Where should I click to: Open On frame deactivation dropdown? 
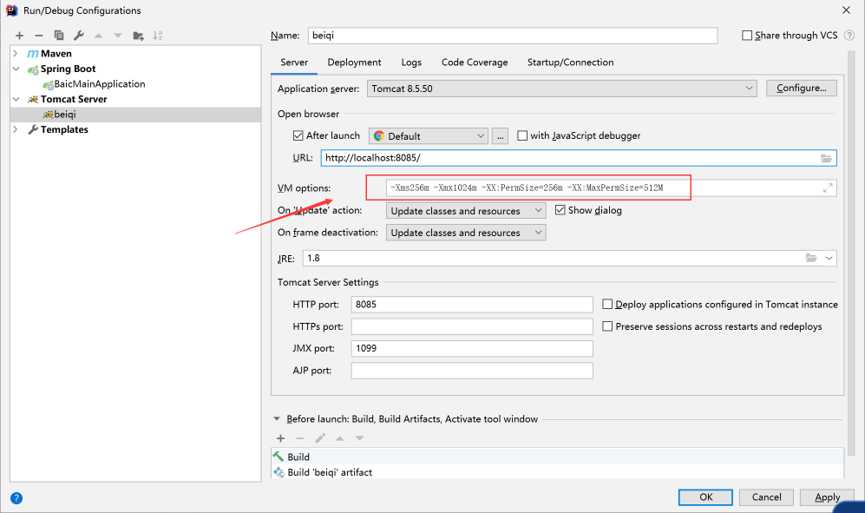[466, 233]
